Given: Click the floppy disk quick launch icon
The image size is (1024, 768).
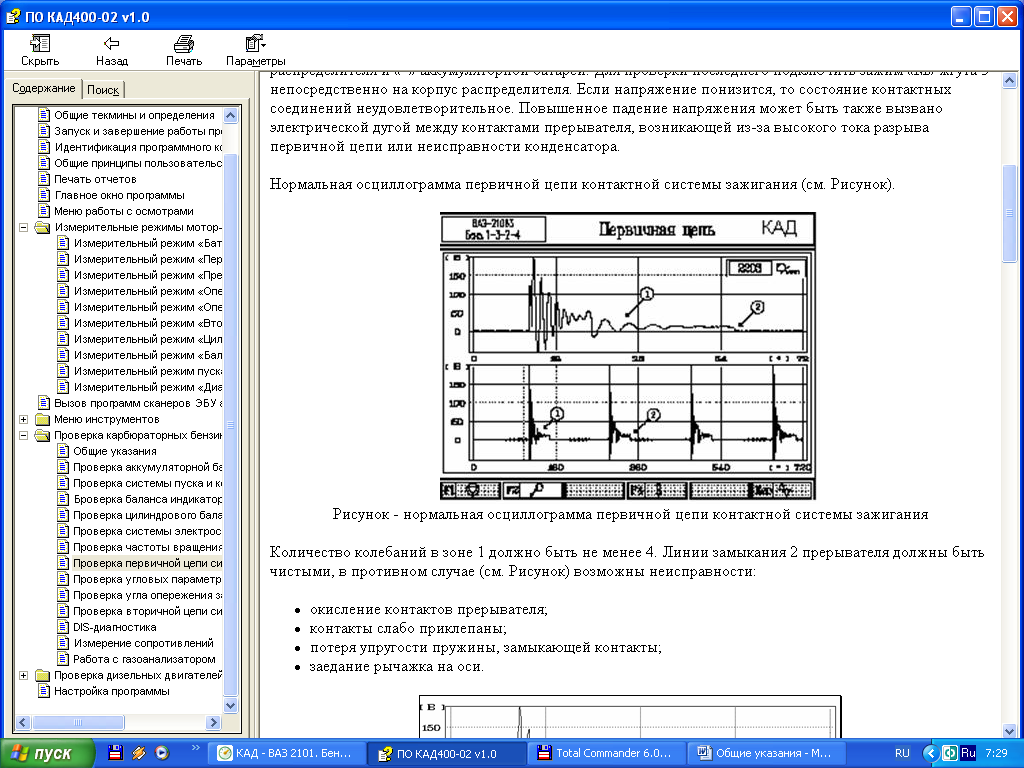Looking at the screenshot, I should point(115,753).
